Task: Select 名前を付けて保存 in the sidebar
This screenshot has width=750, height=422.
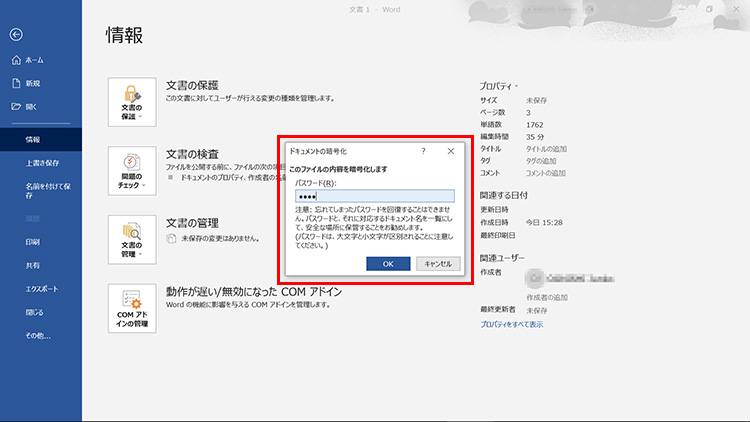Action: click(41, 191)
